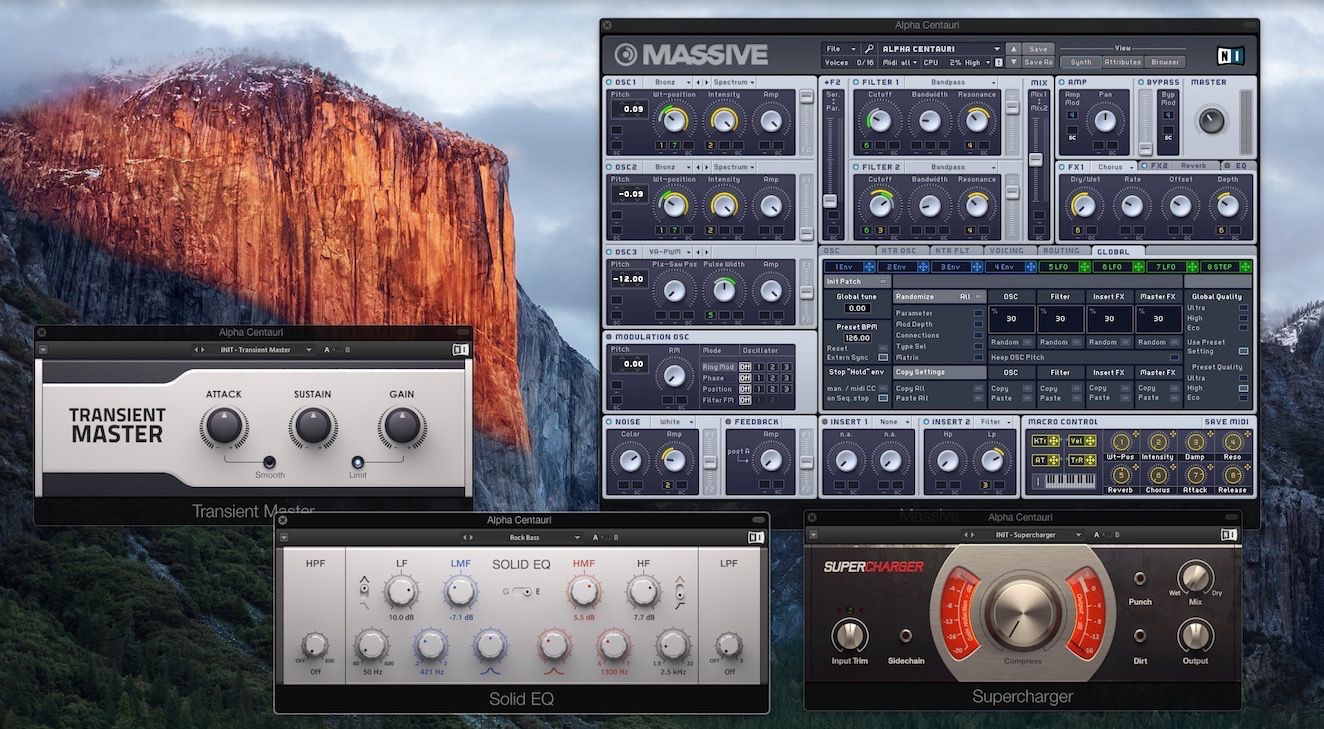Switch to the OSC tab

[846, 251]
